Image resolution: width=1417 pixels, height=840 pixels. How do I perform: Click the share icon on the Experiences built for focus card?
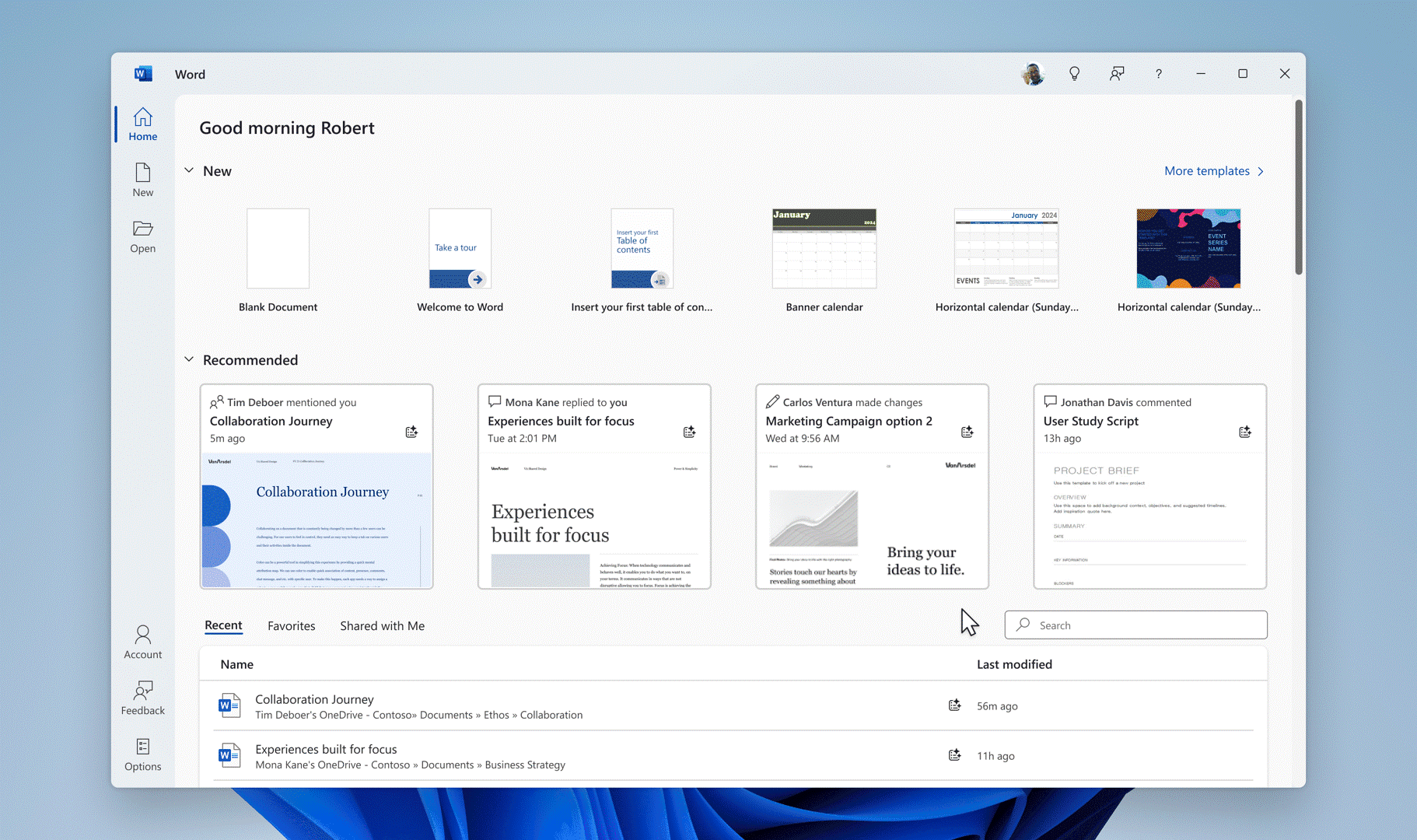689,432
